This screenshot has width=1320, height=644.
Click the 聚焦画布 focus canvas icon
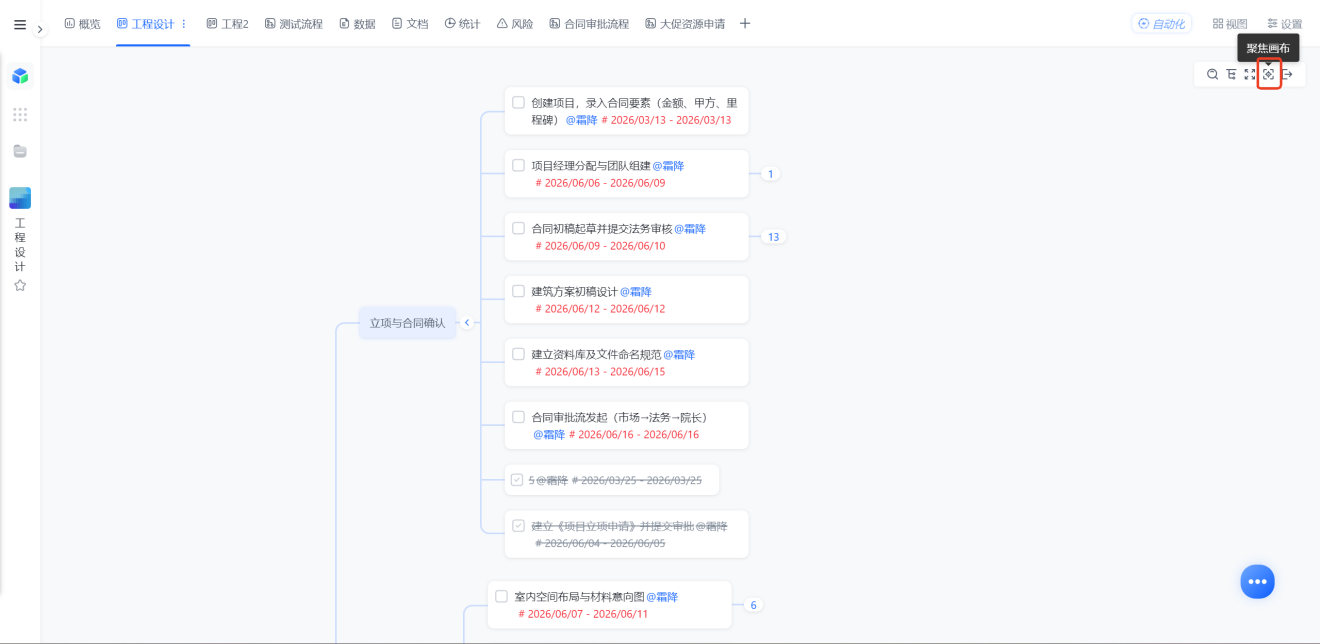point(1269,75)
